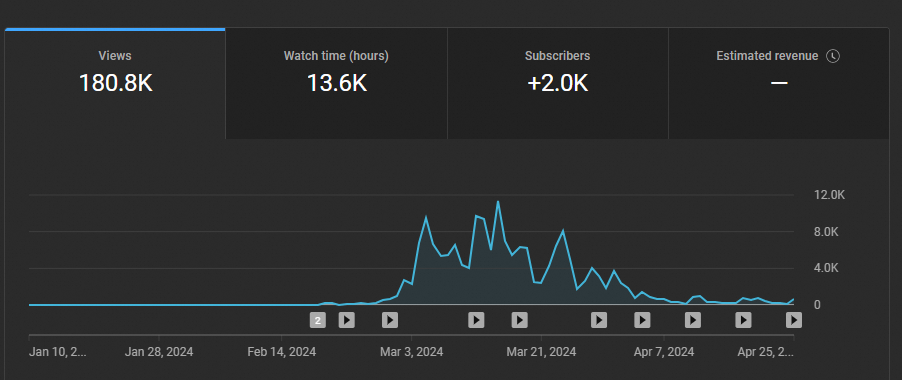Click the highest peak of the views line chart
902x380 pixels.
coord(498,201)
